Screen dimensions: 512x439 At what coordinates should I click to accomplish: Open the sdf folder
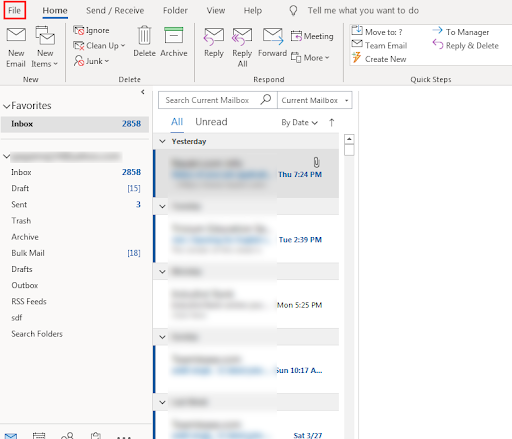(75, 318)
